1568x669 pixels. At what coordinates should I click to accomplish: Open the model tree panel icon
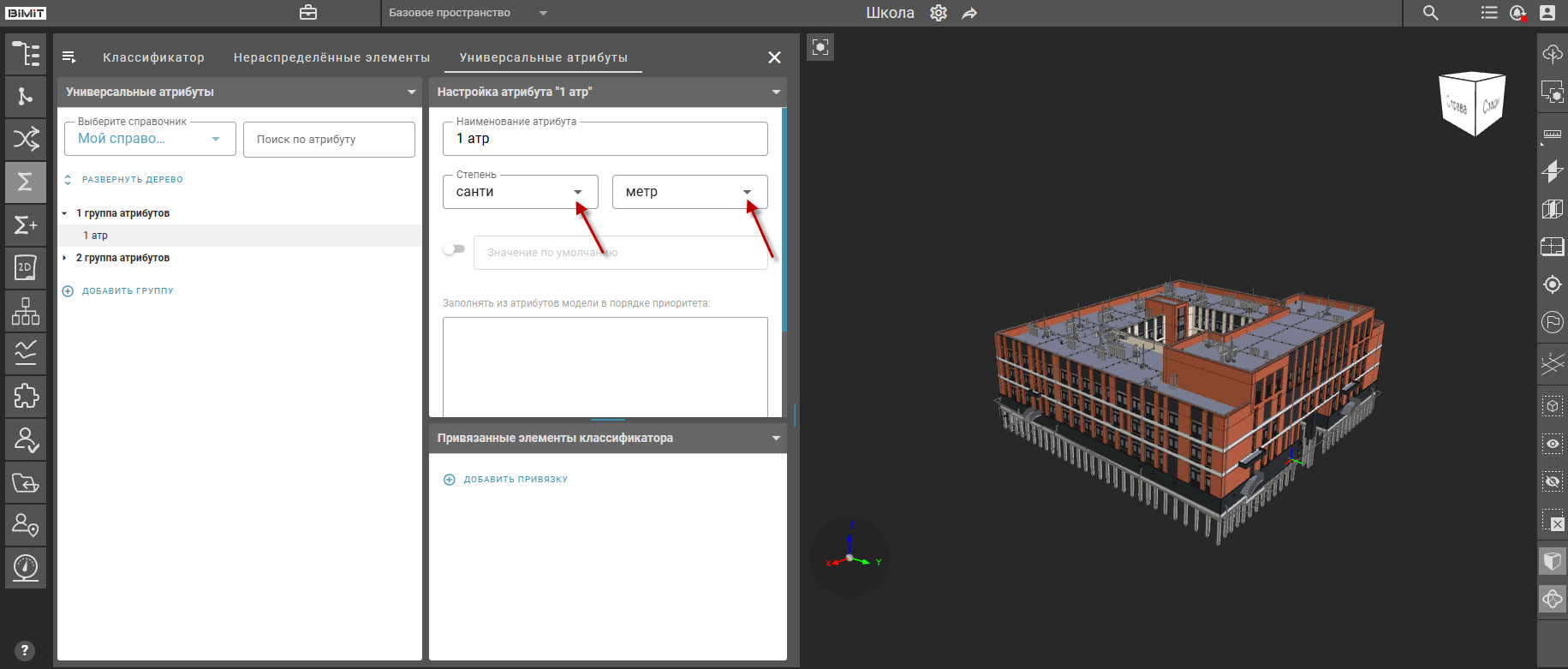coord(26,54)
